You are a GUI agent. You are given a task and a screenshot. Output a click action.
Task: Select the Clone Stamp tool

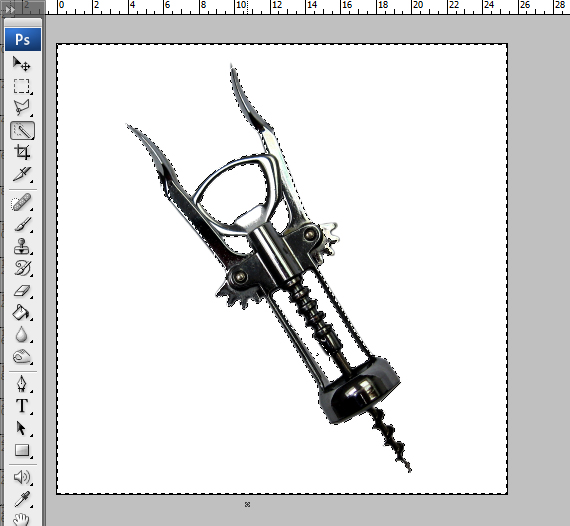click(22, 246)
